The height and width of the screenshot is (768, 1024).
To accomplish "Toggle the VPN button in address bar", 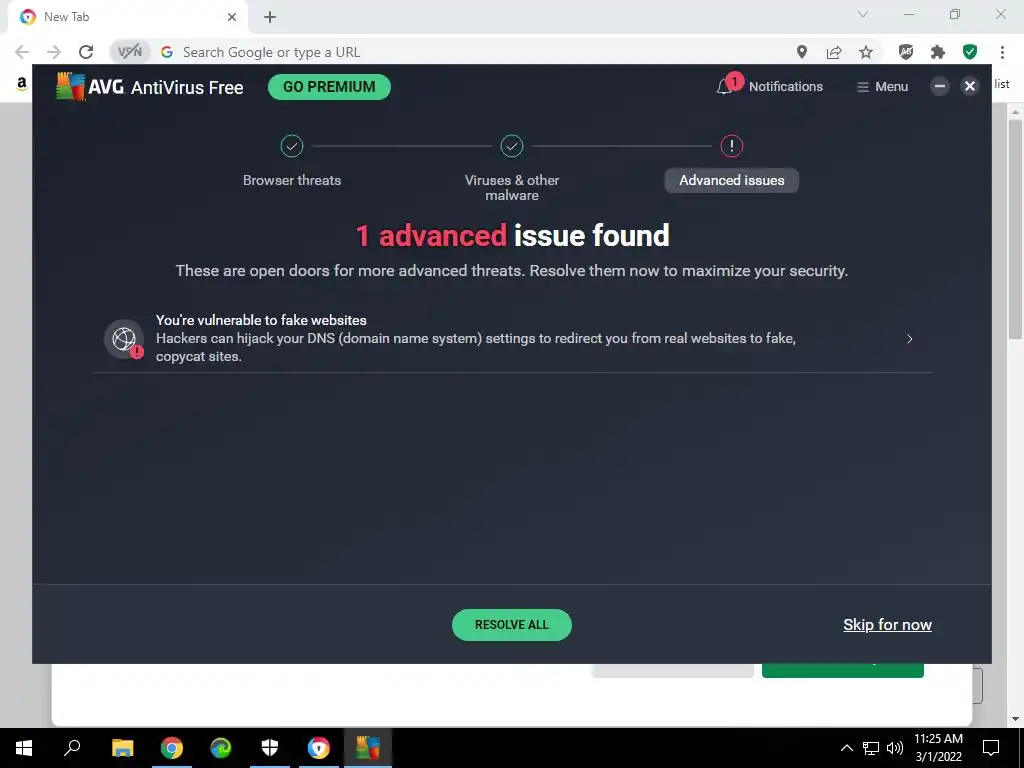I will click(129, 52).
